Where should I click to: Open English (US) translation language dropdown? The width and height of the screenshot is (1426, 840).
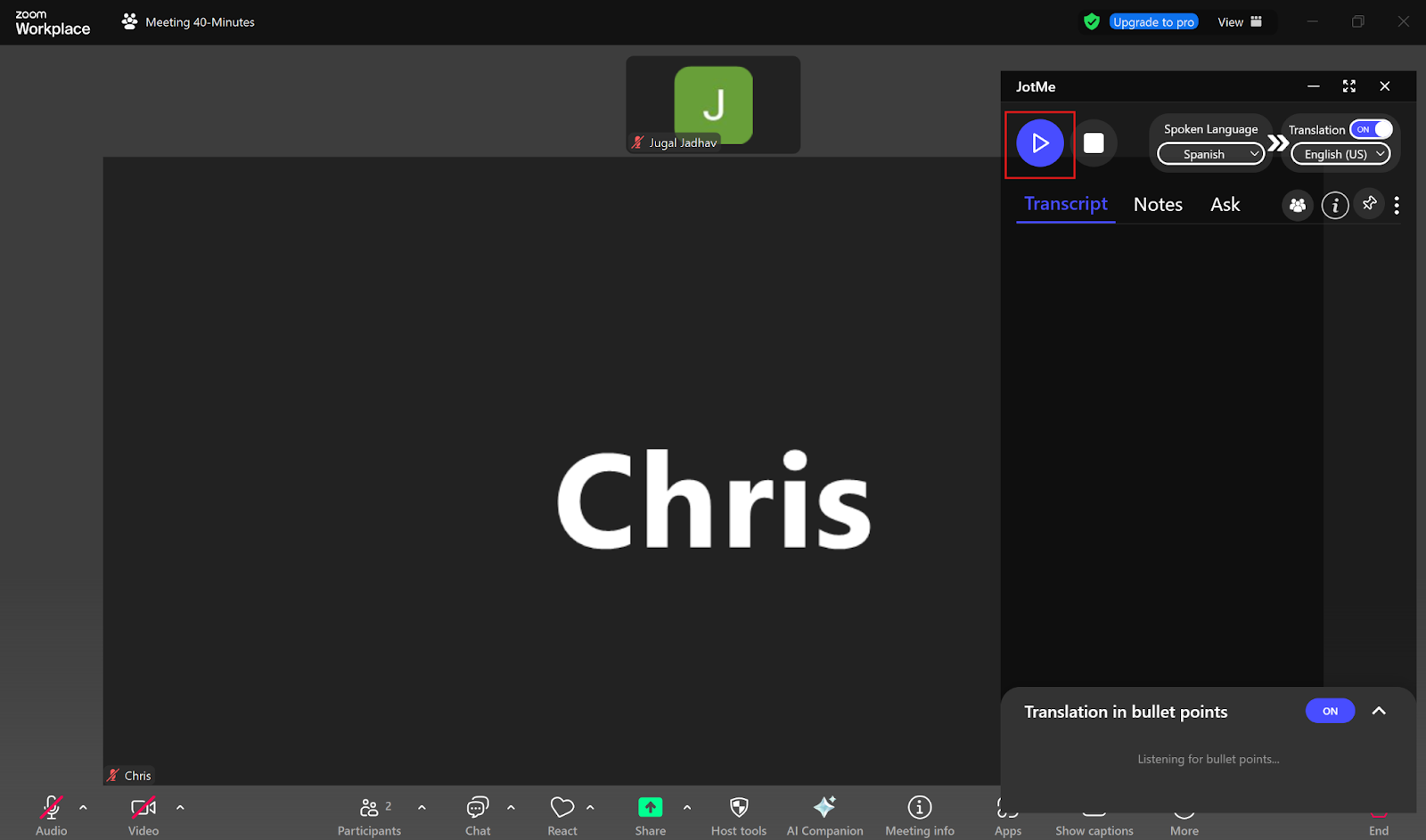click(1341, 154)
